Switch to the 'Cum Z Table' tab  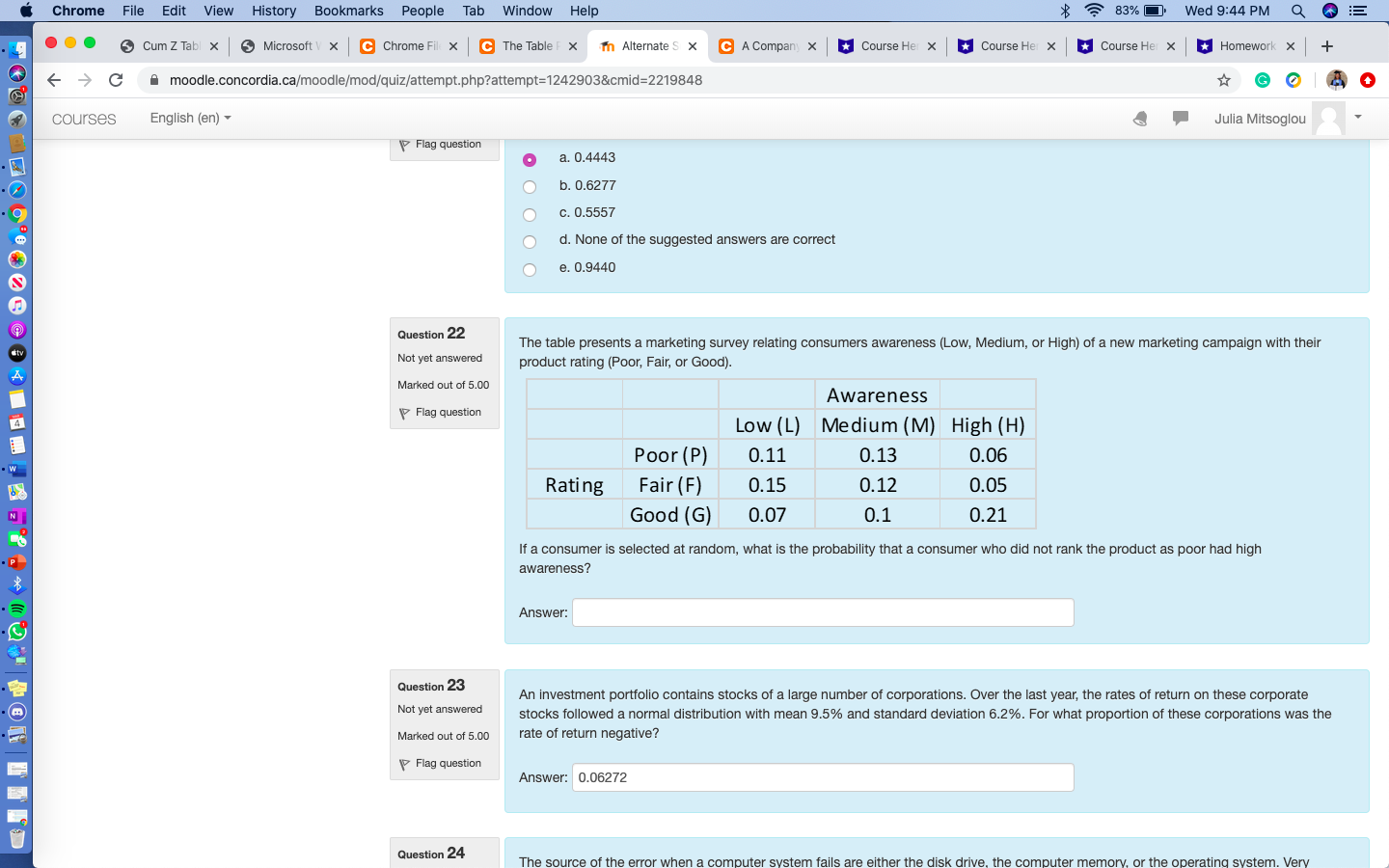click(x=170, y=46)
